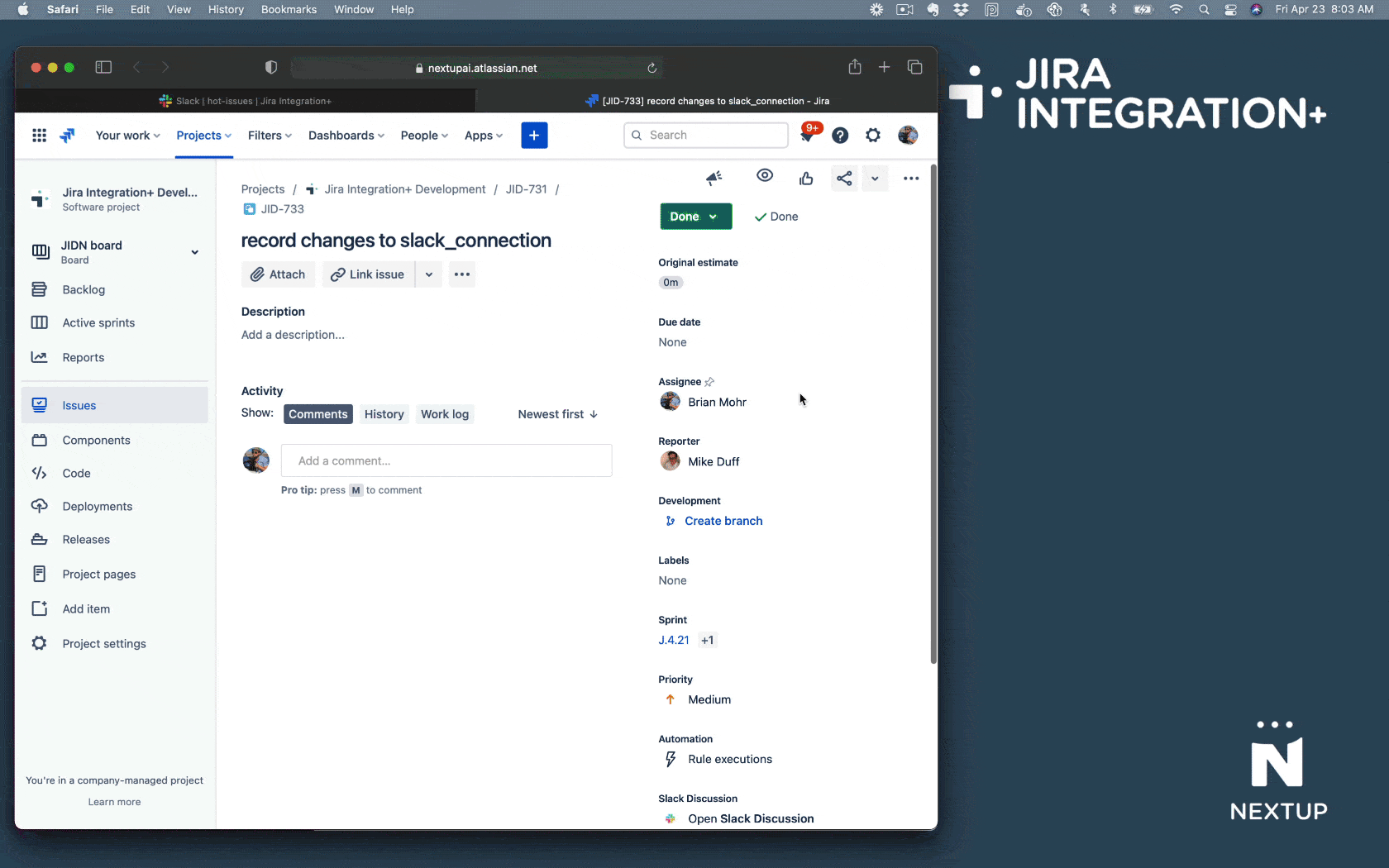Click the Add a comment field
The width and height of the screenshot is (1389, 868).
[x=446, y=460]
